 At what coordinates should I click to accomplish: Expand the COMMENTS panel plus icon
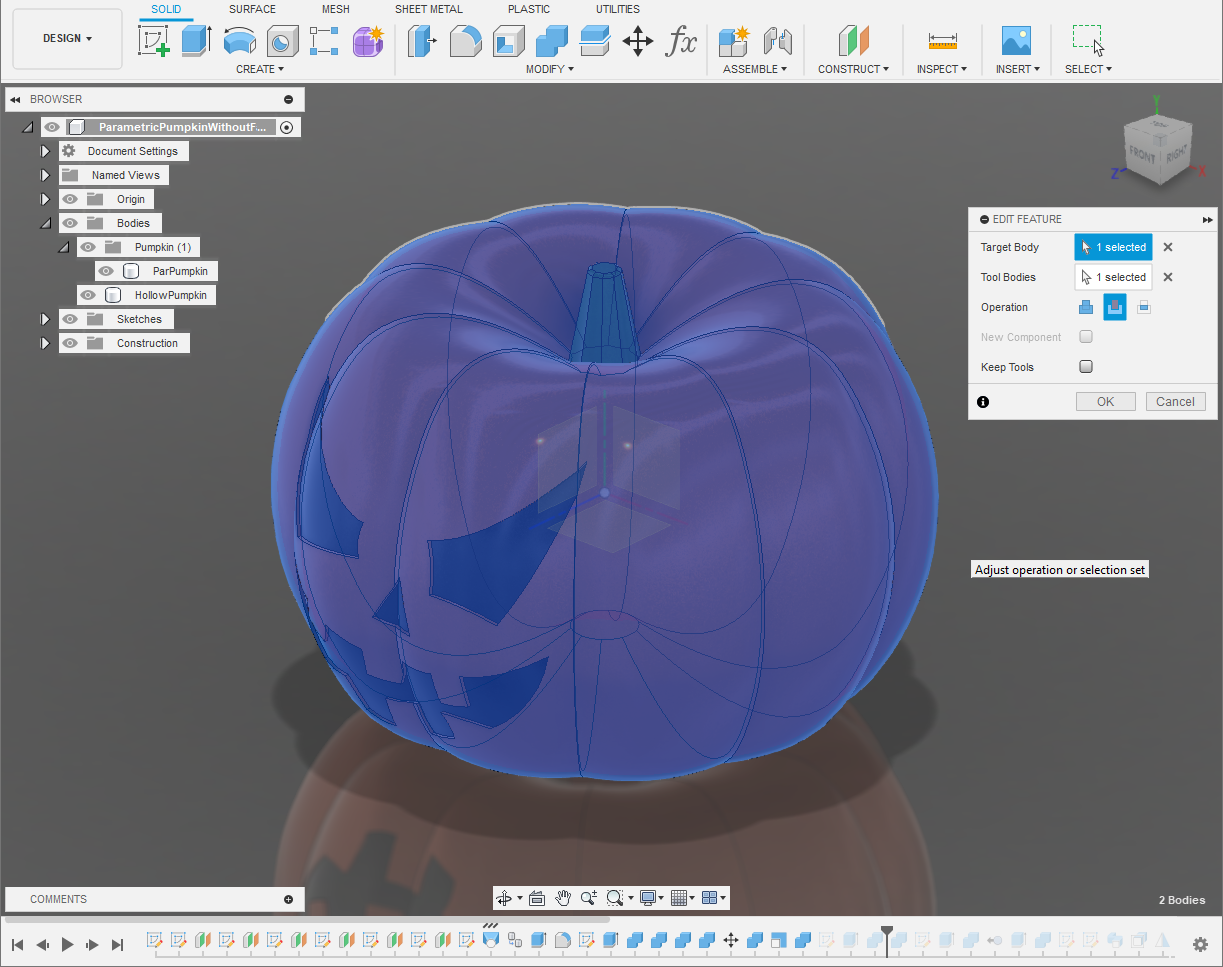click(x=289, y=899)
